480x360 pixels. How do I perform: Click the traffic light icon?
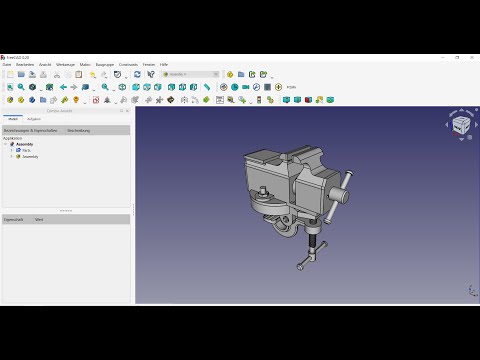click(x=259, y=100)
